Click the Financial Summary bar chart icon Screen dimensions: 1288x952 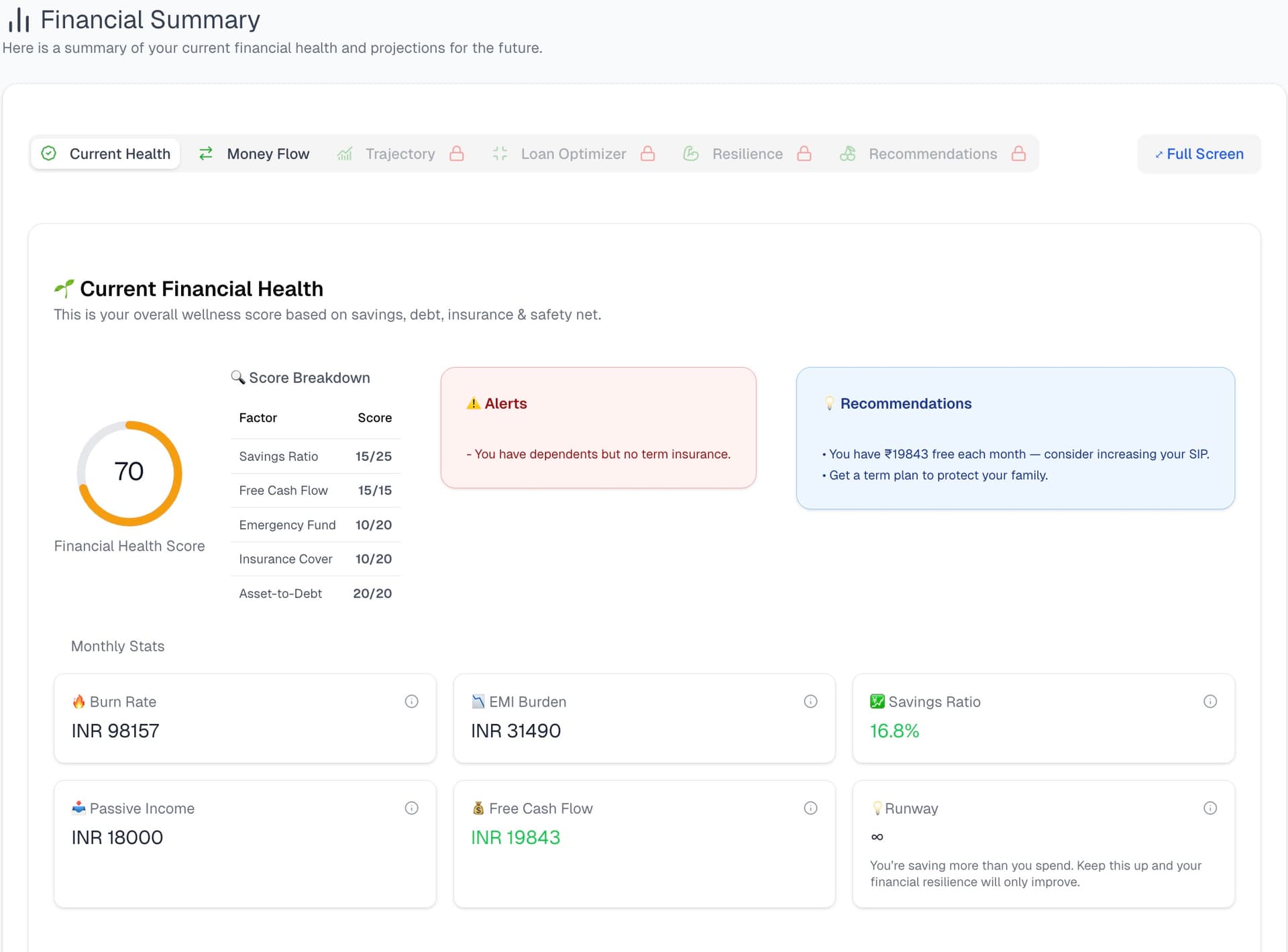[x=19, y=20]
